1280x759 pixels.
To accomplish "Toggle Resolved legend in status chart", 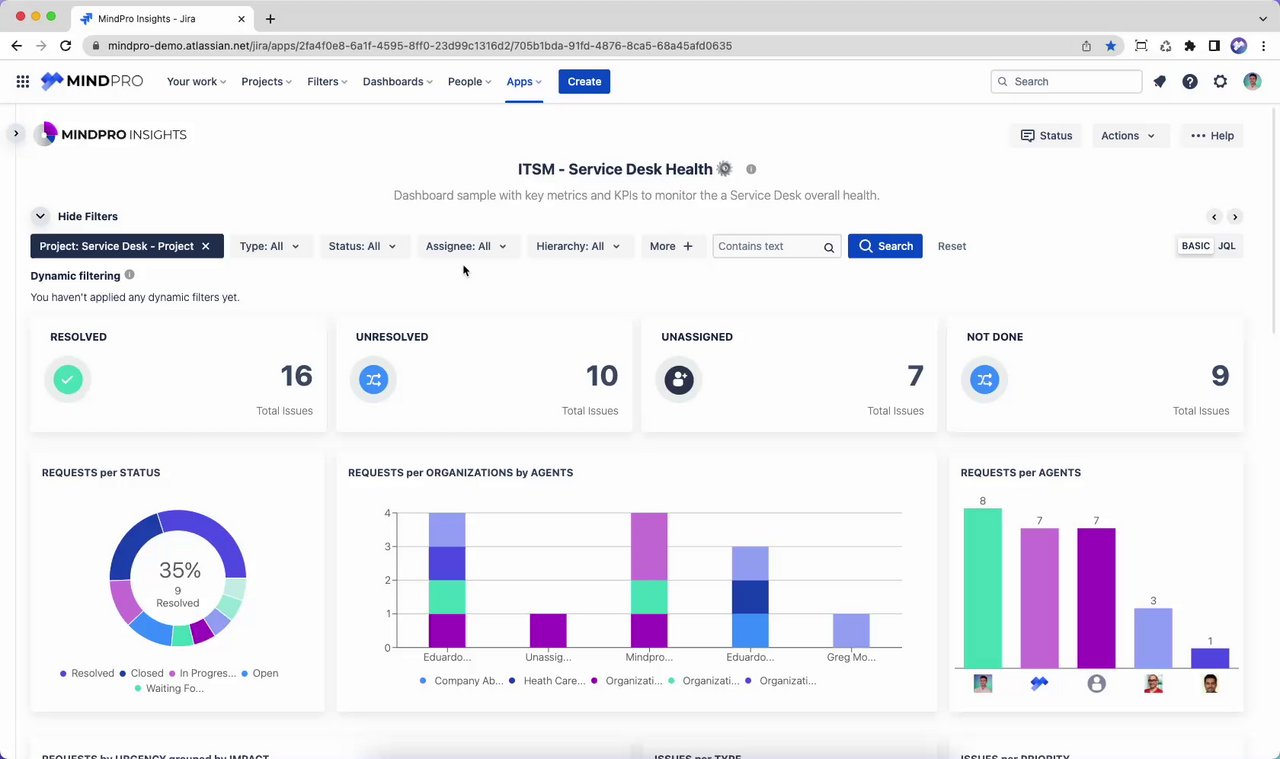I will [x=87, y=673].
